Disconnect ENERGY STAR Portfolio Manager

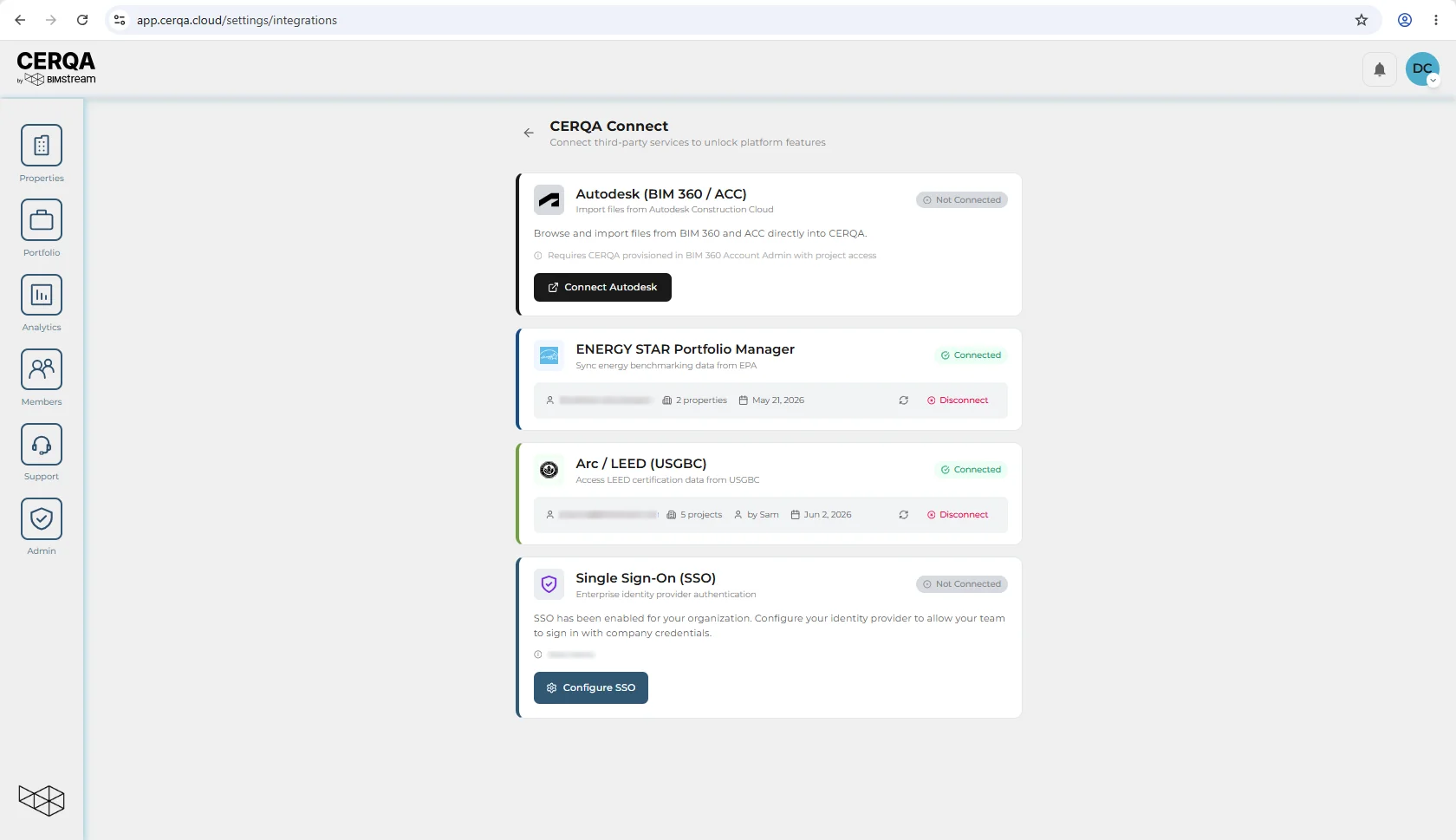click(958, 400)
